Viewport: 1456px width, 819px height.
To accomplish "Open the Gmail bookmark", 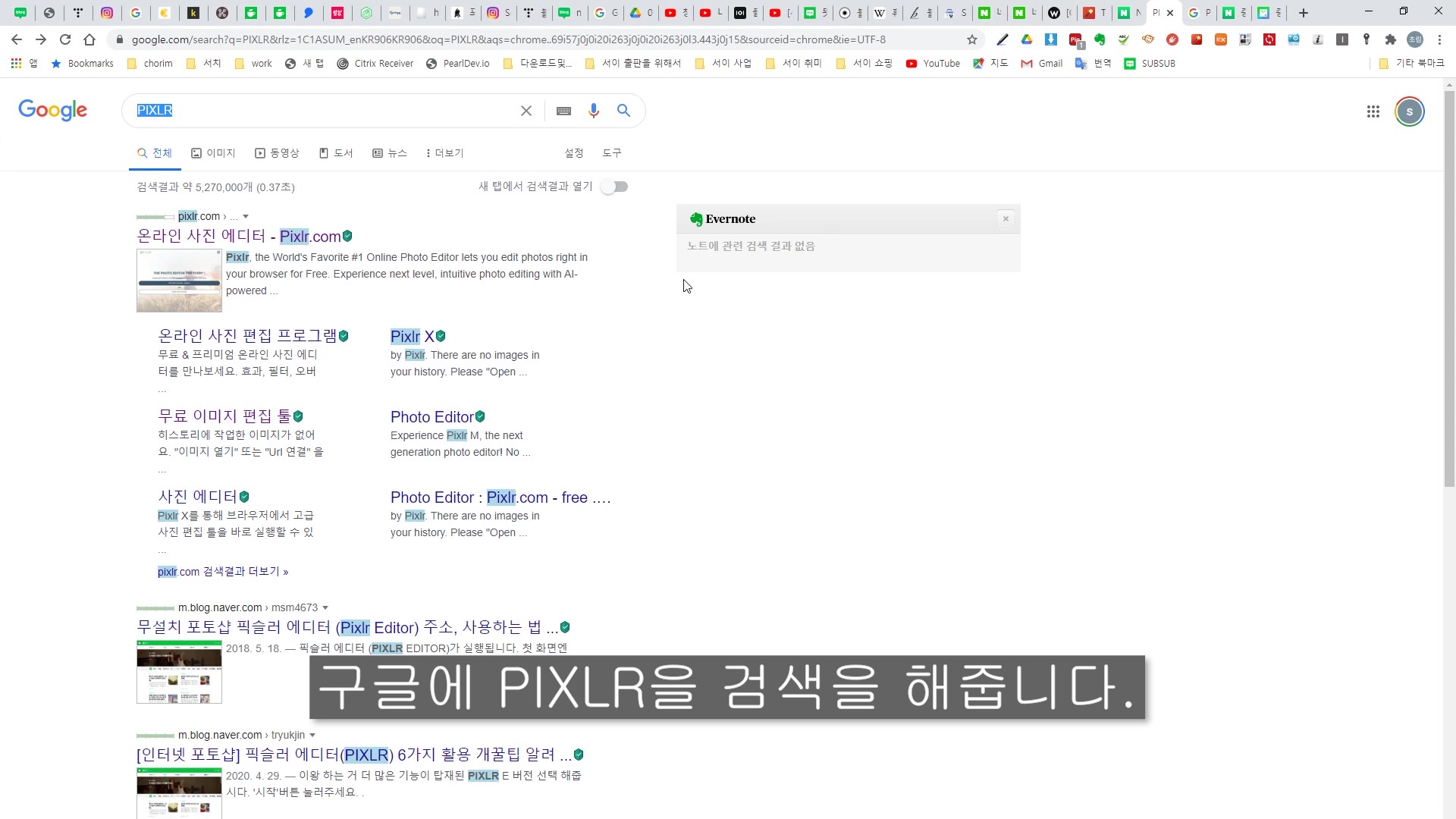I will click(1042, 64).
